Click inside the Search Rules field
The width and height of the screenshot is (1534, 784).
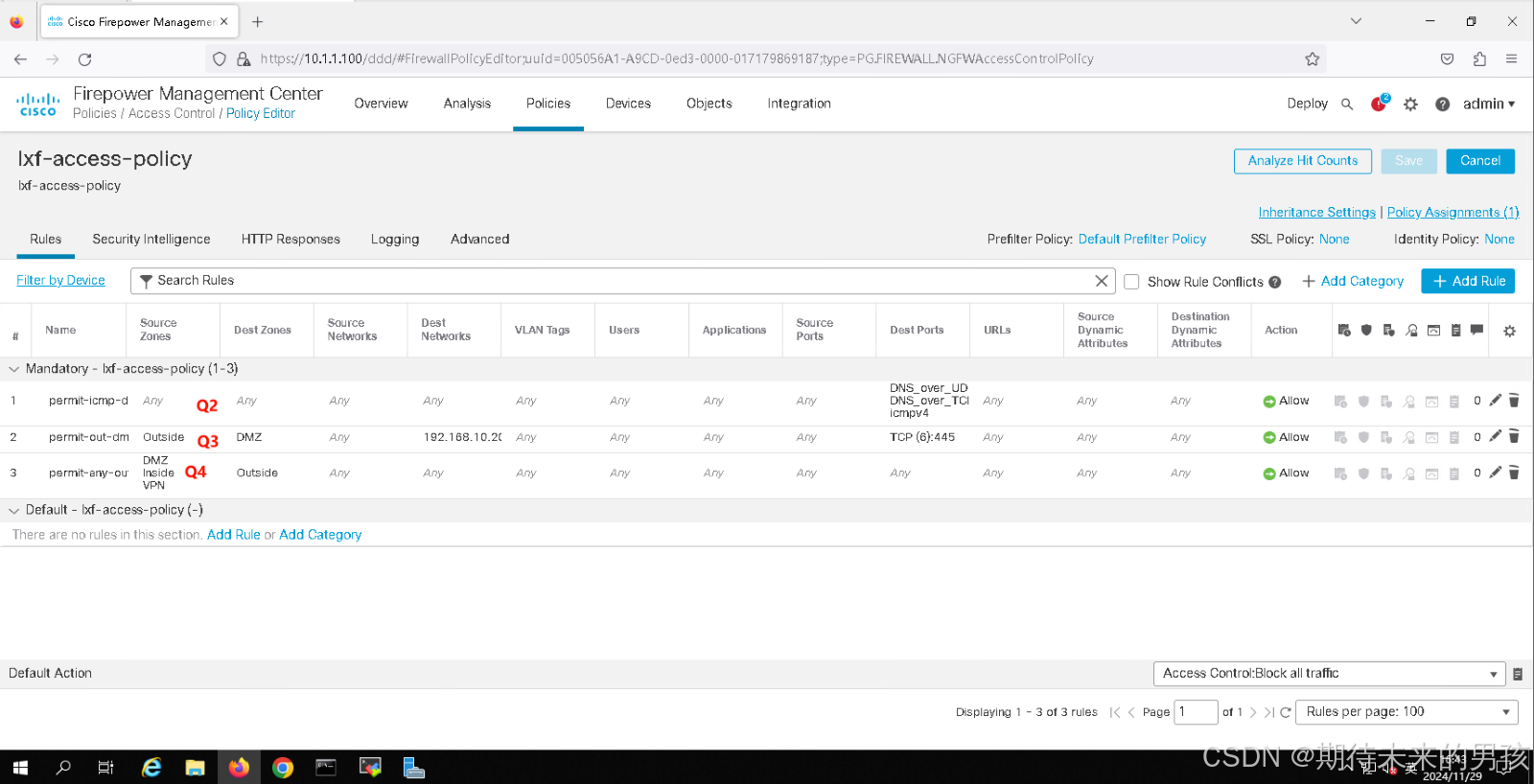[x=623, y=281]
